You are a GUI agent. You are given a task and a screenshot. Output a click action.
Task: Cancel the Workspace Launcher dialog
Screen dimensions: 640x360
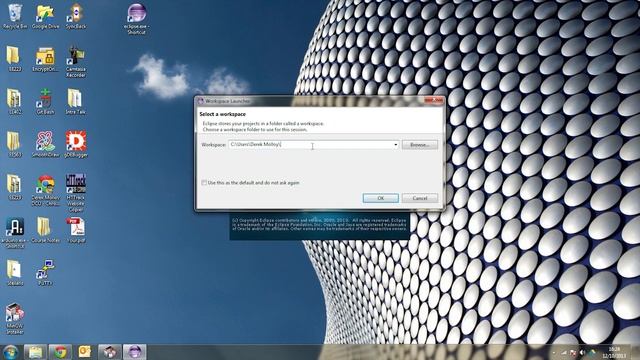(420, 198)
